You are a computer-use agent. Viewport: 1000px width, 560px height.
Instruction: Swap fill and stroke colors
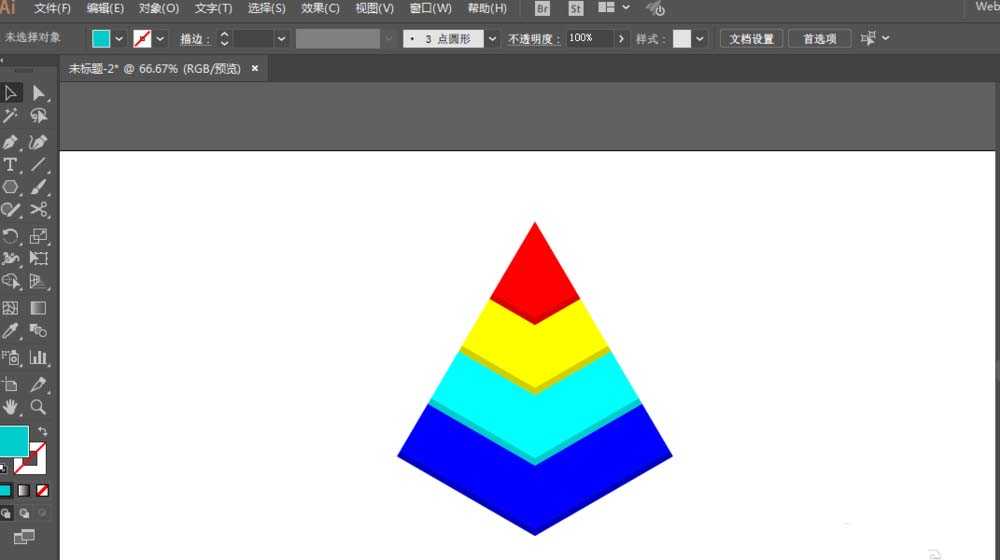tap(42, 431)
